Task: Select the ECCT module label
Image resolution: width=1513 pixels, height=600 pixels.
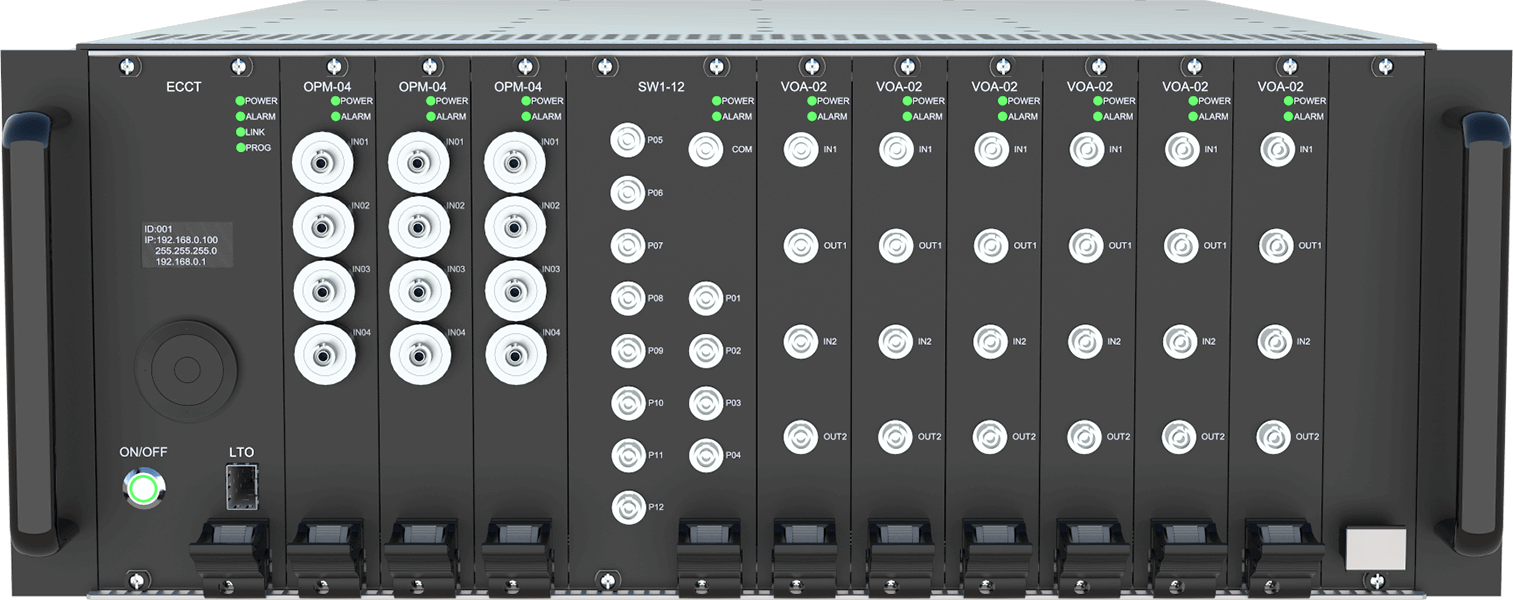Action: pyautogui.click(x=183, y=87)
